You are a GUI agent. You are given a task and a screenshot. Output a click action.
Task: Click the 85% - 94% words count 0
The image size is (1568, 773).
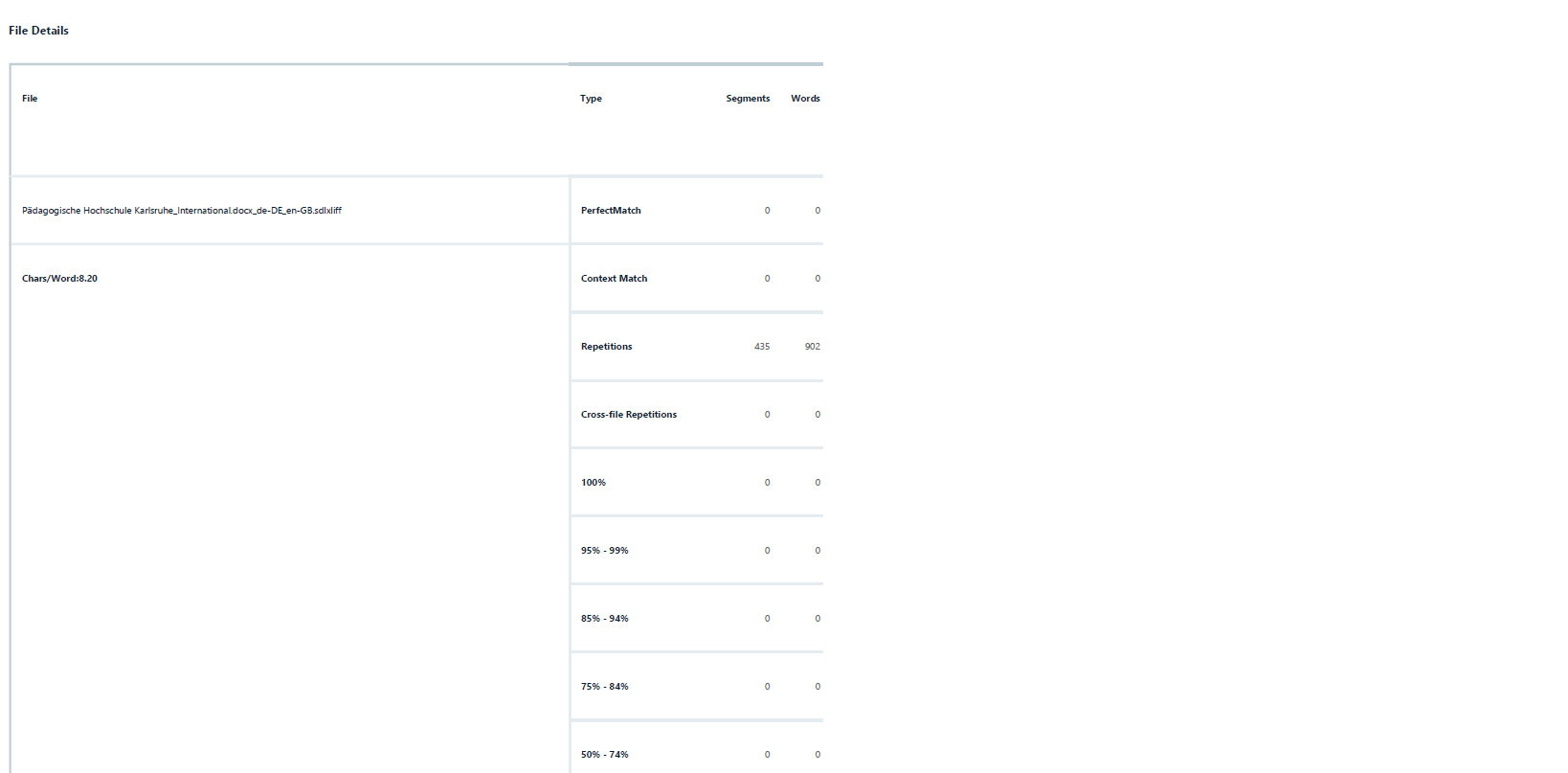coord(818,619)
